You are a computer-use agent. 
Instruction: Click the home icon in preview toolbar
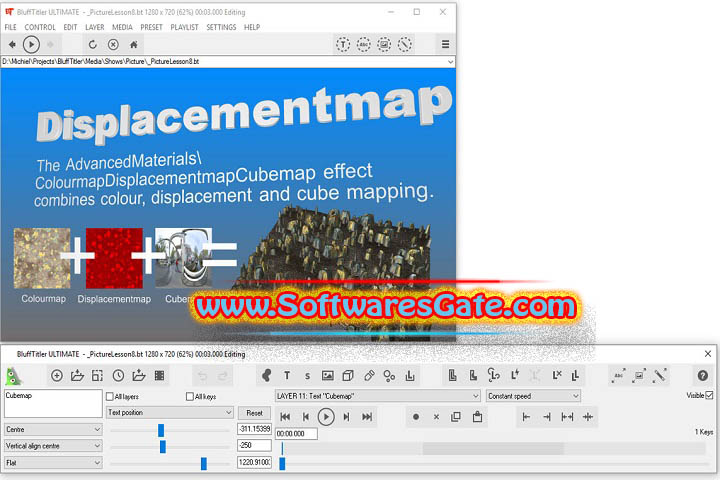coord(134,45)
